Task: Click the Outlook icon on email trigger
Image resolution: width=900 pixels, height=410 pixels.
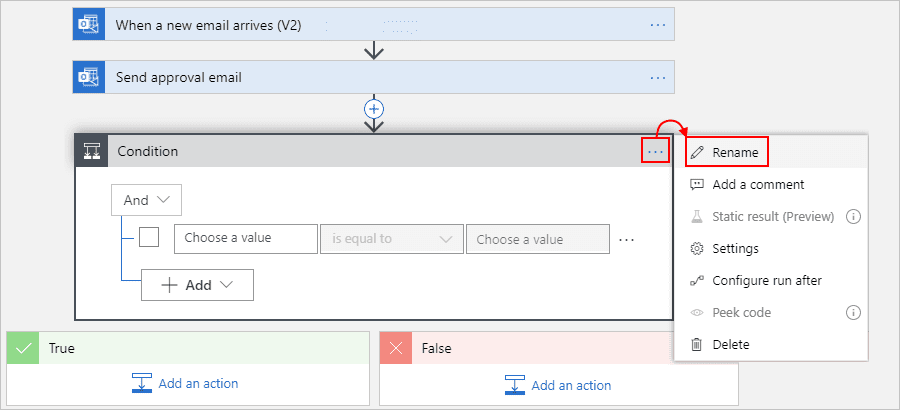Action: [88, 25]
